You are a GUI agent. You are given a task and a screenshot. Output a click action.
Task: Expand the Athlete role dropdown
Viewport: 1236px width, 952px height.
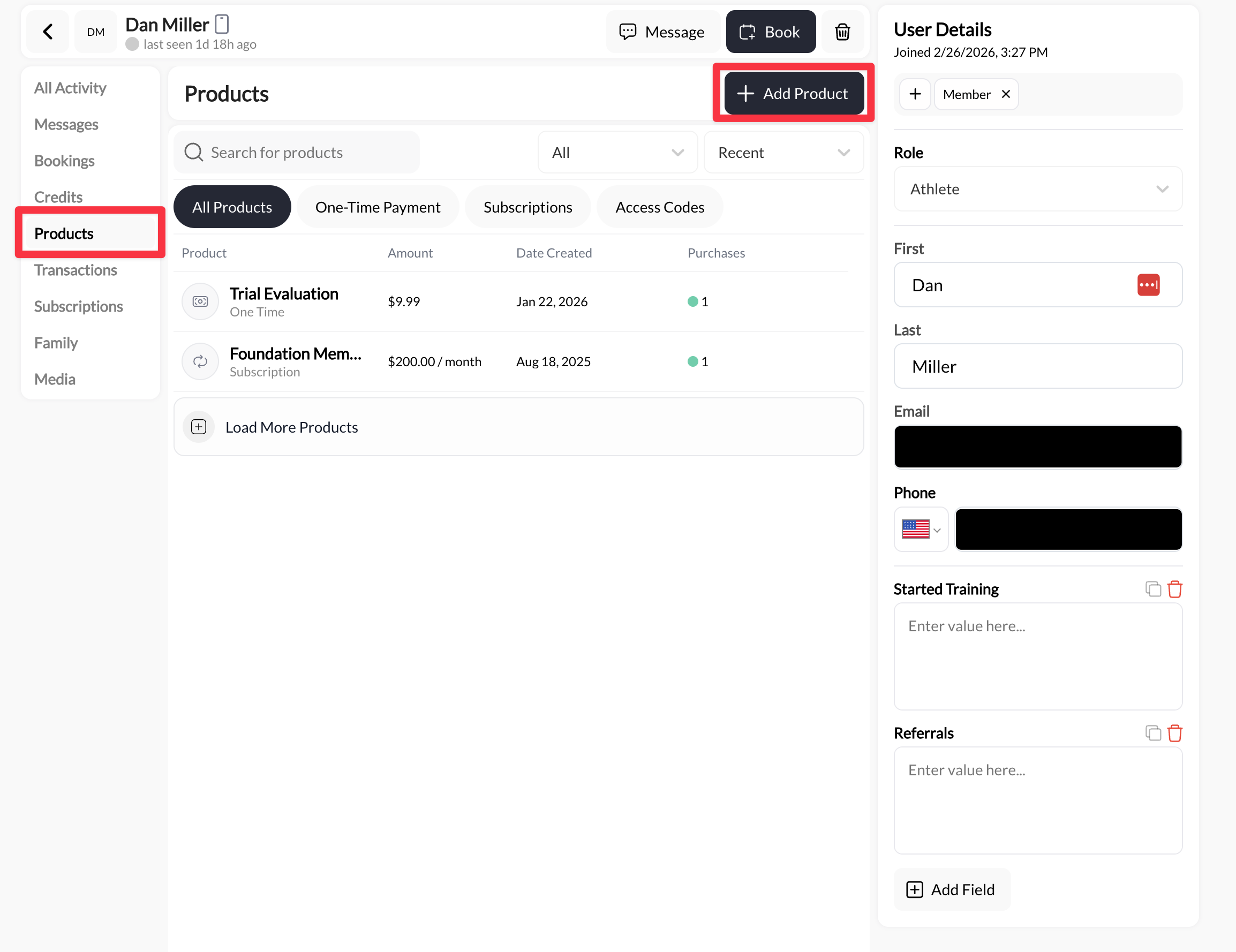1037,189
